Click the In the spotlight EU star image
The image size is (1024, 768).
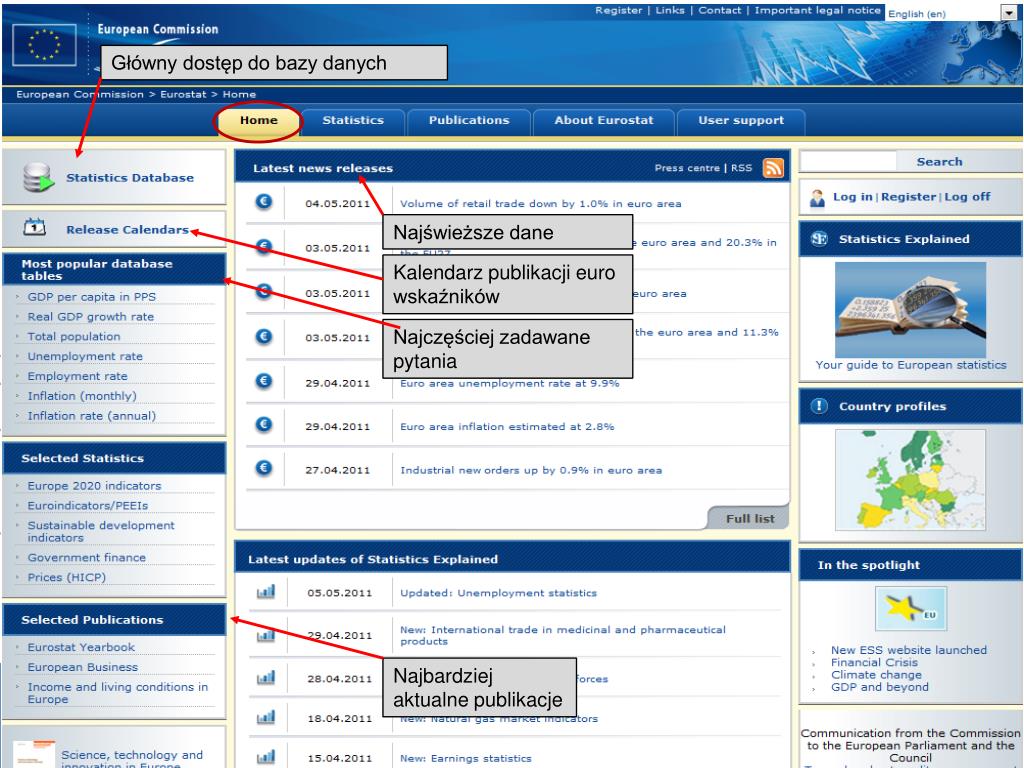(911, 608)
